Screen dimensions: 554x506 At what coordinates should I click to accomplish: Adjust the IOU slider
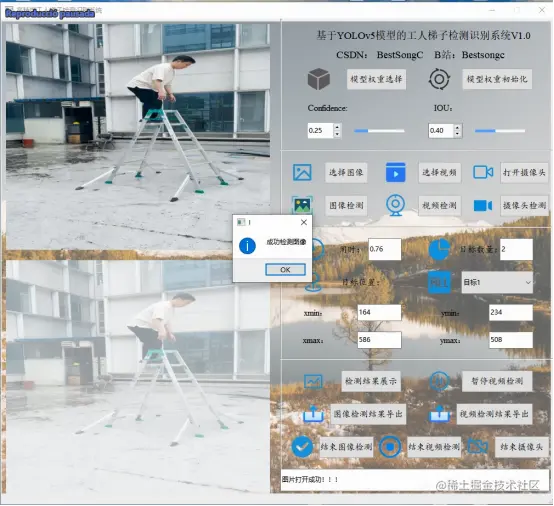(x=500, y=131)
